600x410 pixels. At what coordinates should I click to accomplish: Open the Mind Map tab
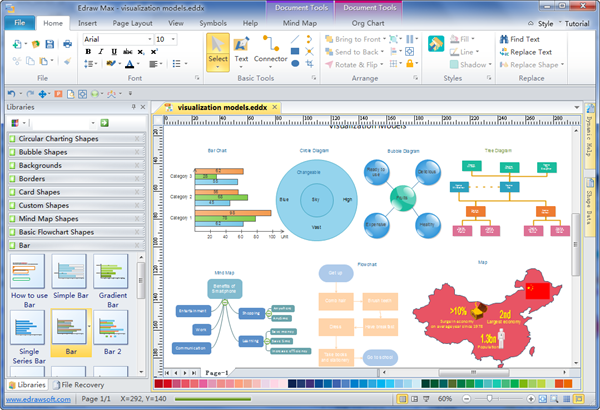(x=300, y=23)
